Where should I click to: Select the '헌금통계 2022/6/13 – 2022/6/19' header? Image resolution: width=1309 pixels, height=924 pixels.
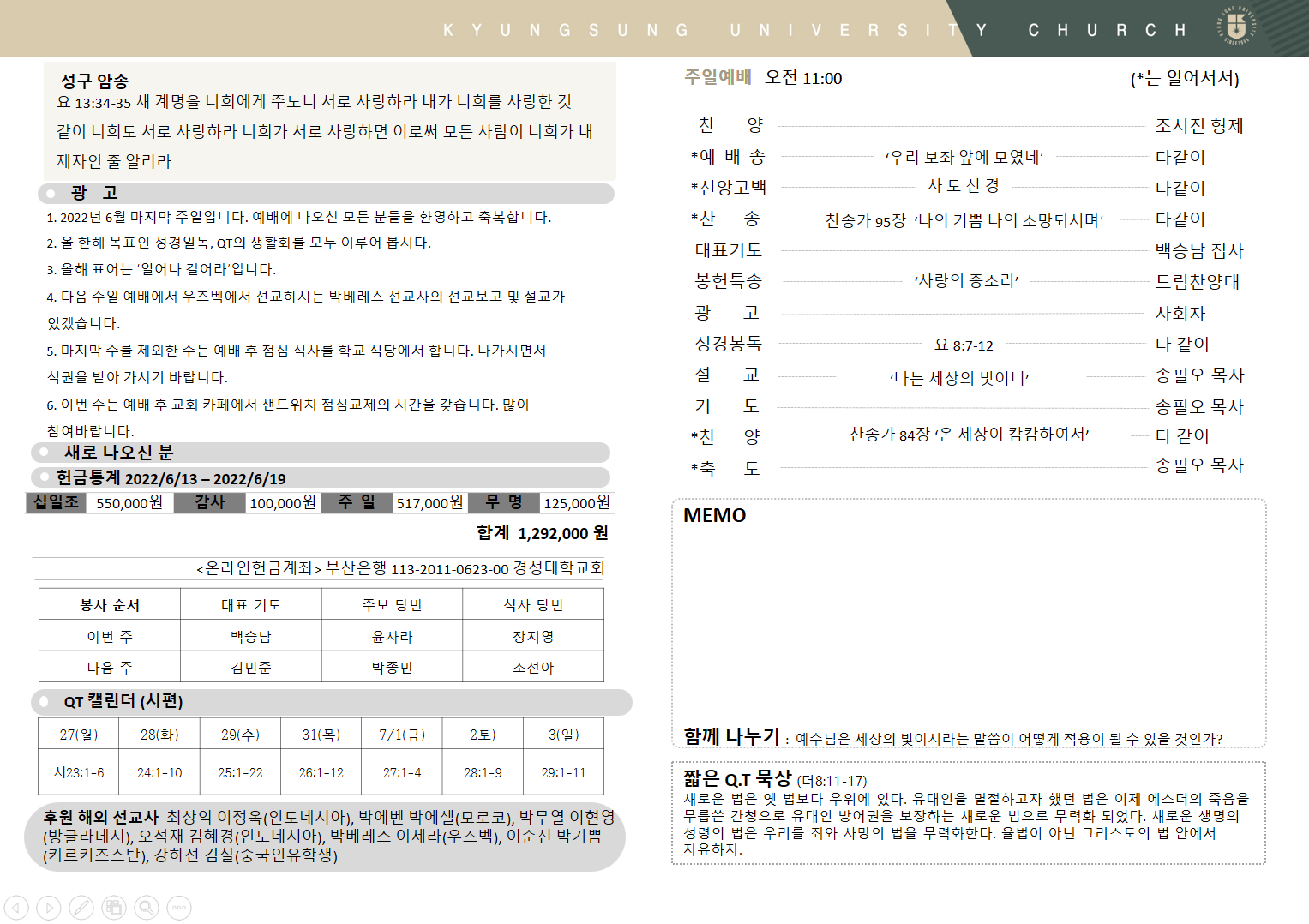pyautogui.click(x=321, y=477)
